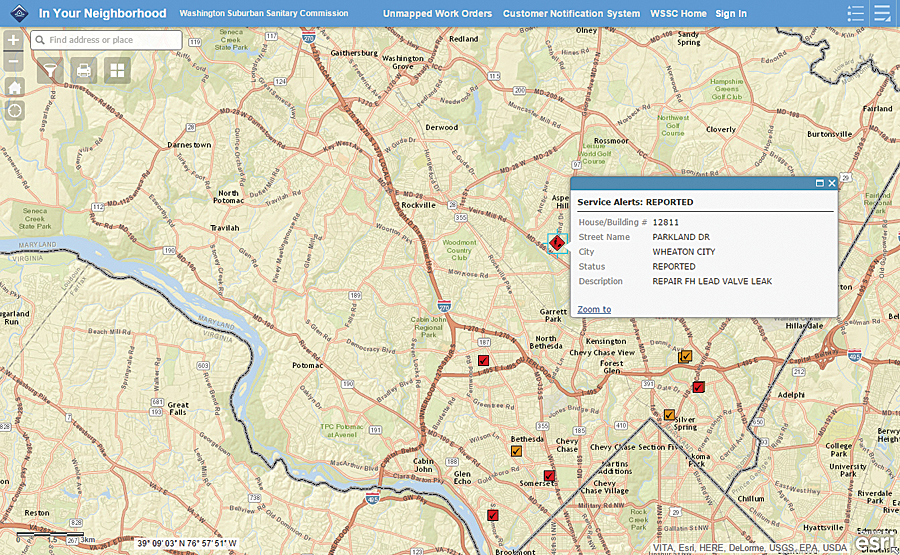Click the red marker below Glen Echo area

click(492, 515)
